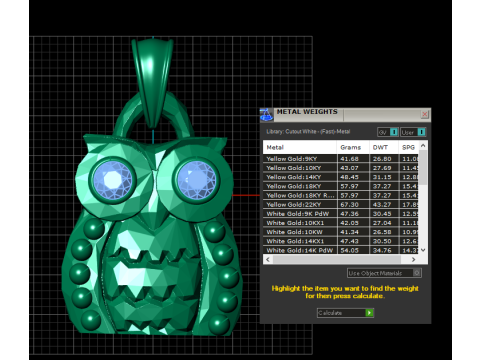
Task: Select the White Gold:9K PdW row
Action: [x=341, y=214]
